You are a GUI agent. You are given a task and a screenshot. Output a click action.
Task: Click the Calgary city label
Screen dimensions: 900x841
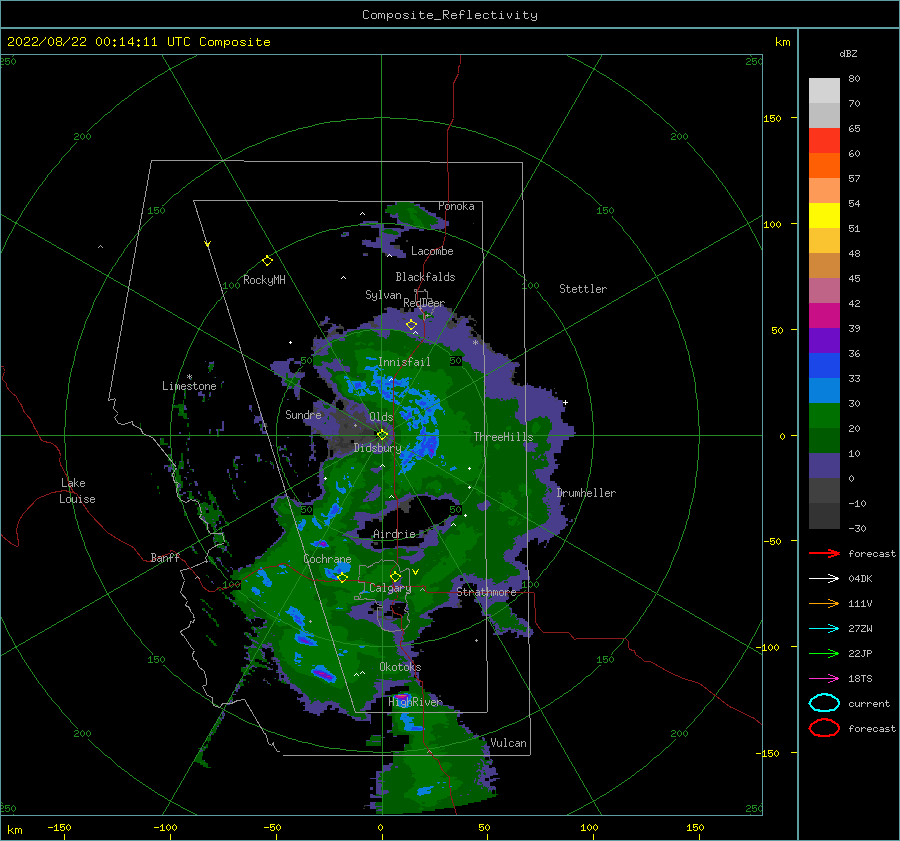[x=390, y=588]
